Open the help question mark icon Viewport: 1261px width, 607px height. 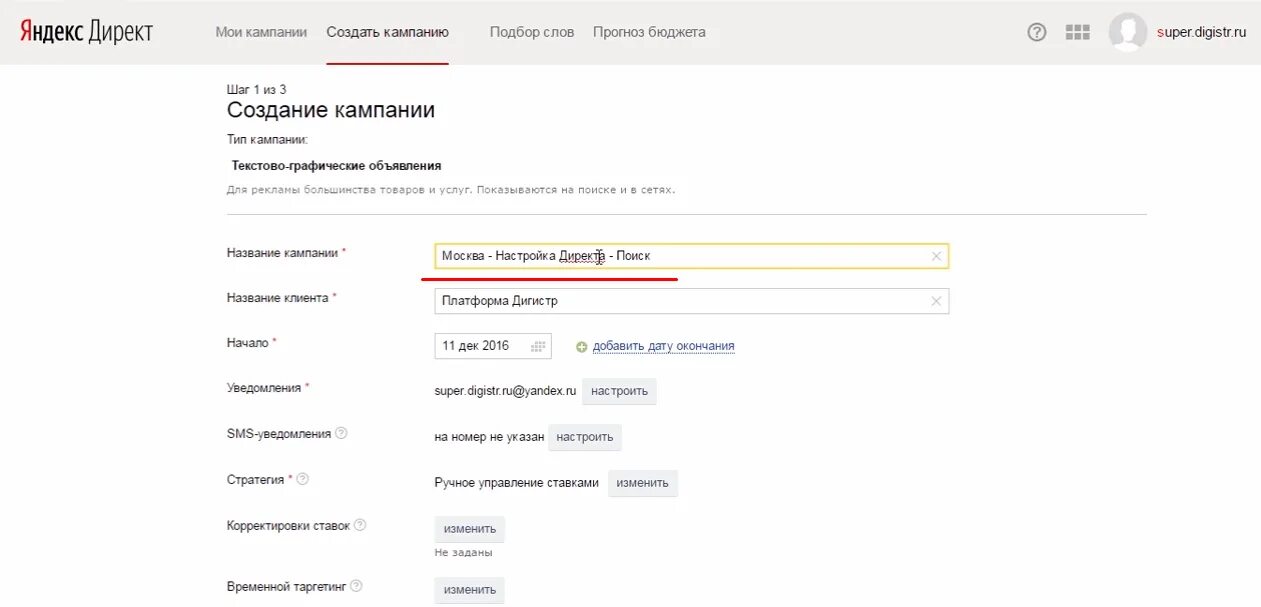click(x=1037, y=32)
